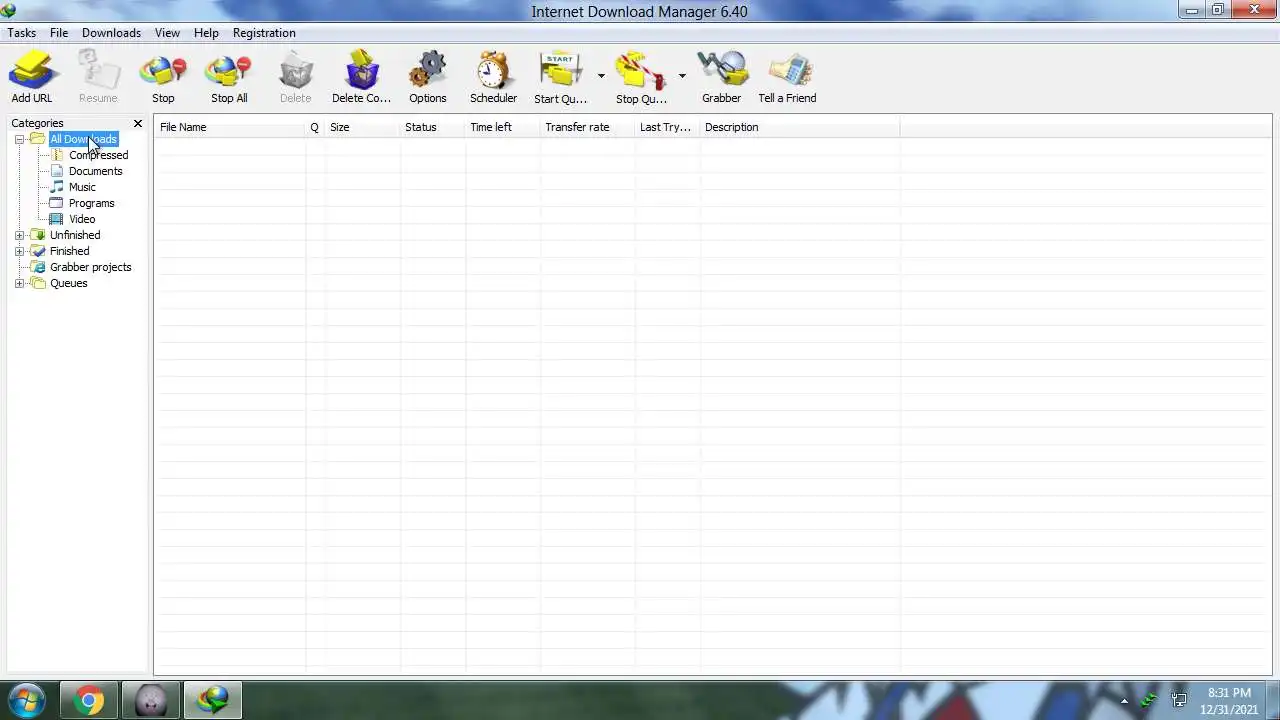
Task: Open the File menu
Action: [x=59, y=33]
